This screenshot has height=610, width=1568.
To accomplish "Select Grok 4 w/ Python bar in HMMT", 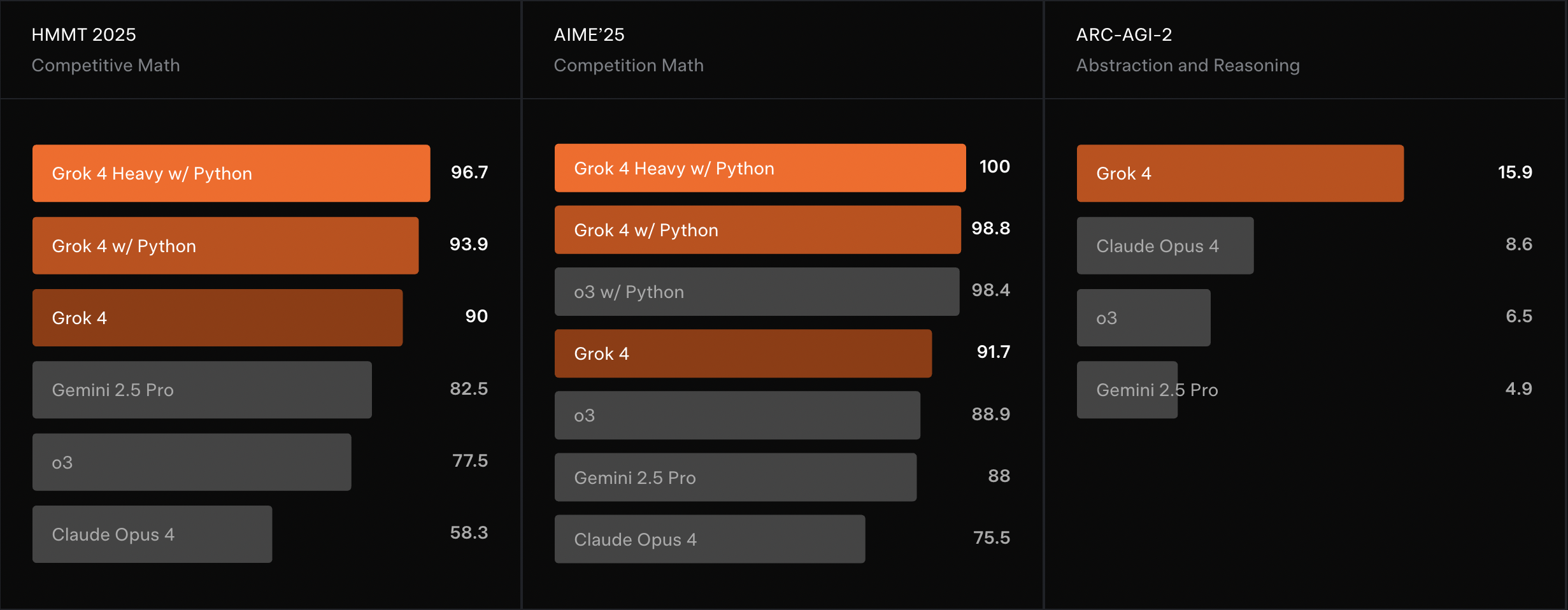I will coord(225,246).
